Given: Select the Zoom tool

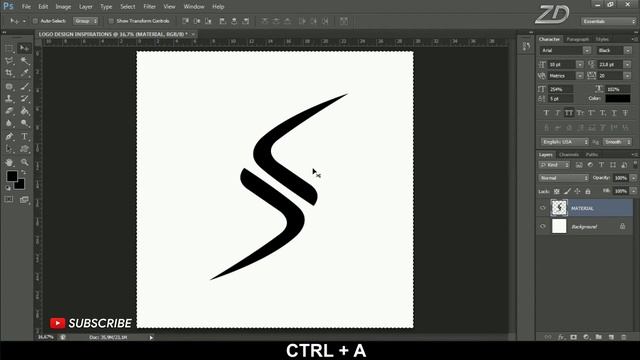Looking at the screenshot, I should coord(24,162).
